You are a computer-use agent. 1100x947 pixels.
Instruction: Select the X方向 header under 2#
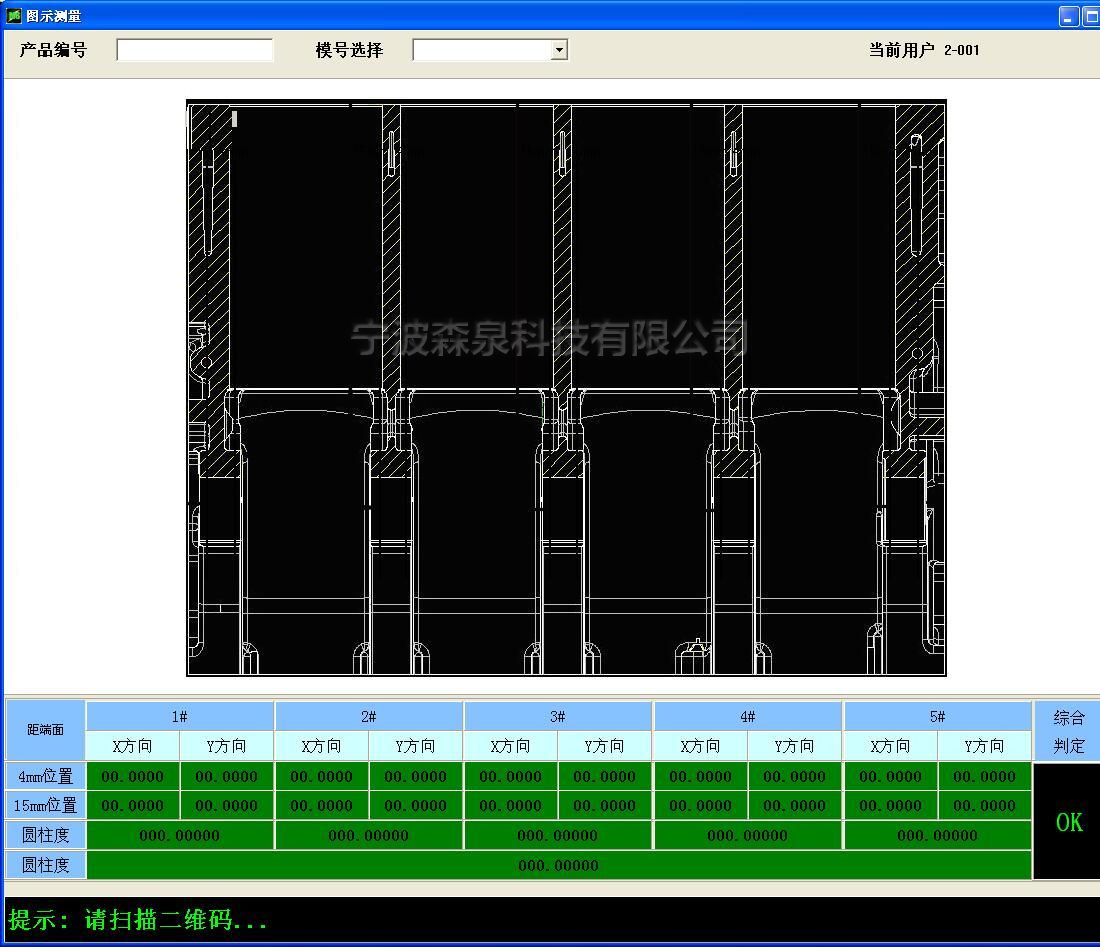click(x=321, y=745)
